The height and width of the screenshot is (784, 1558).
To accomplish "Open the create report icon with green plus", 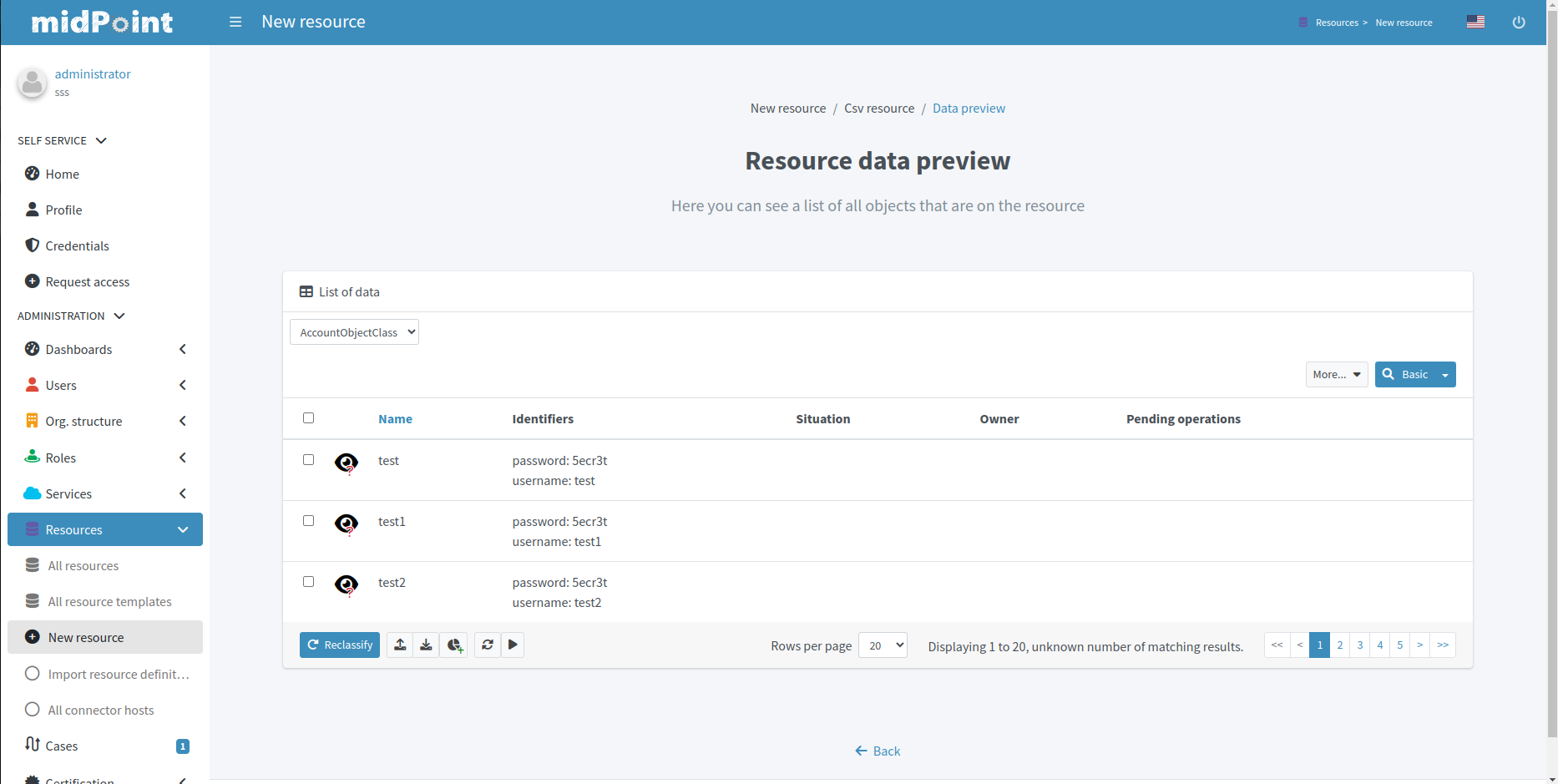I will (454, 645).
